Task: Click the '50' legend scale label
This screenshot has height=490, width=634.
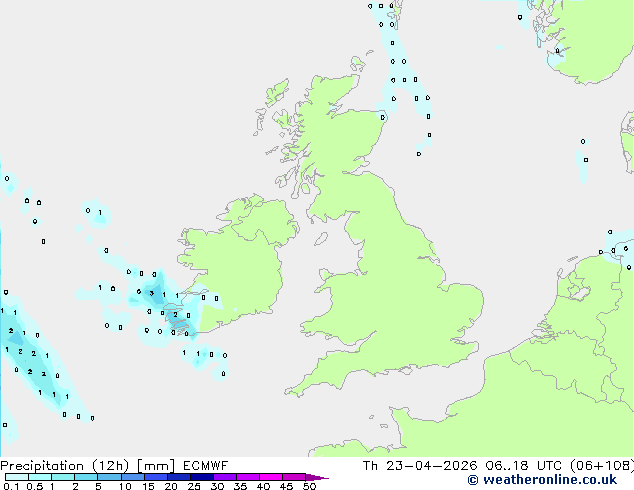Action: point(309,486)
